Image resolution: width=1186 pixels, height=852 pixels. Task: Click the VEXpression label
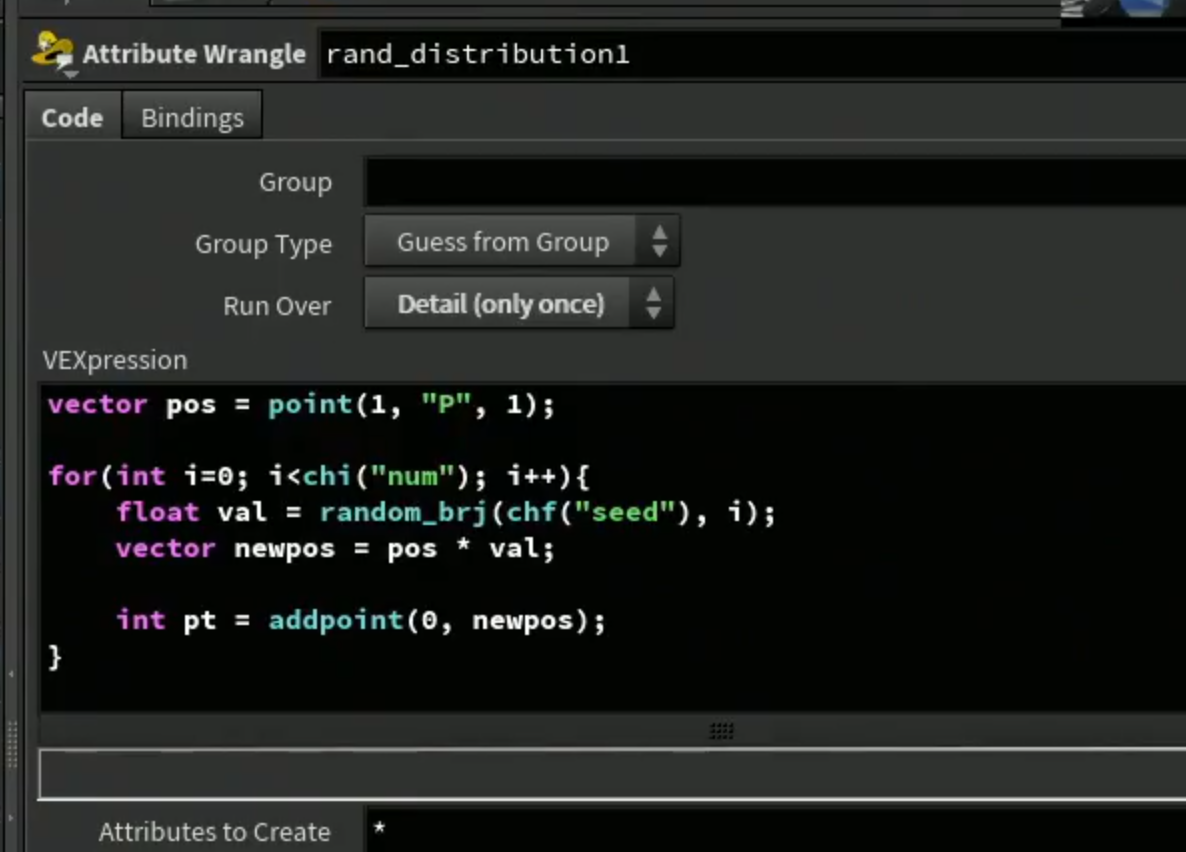tap(115, 360)
